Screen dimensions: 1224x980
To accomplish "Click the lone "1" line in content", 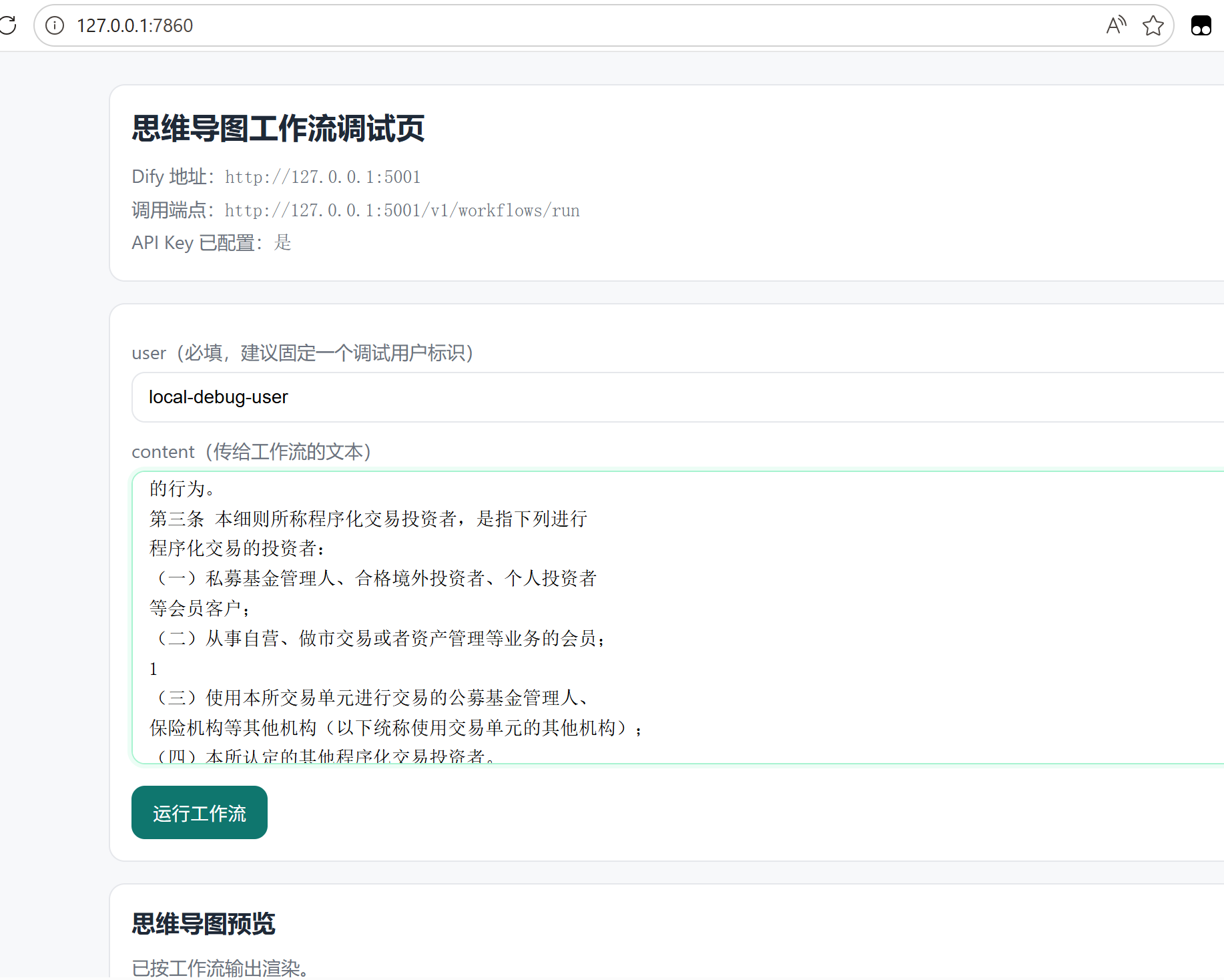I will pyautogui.click(x=154, y=668).
